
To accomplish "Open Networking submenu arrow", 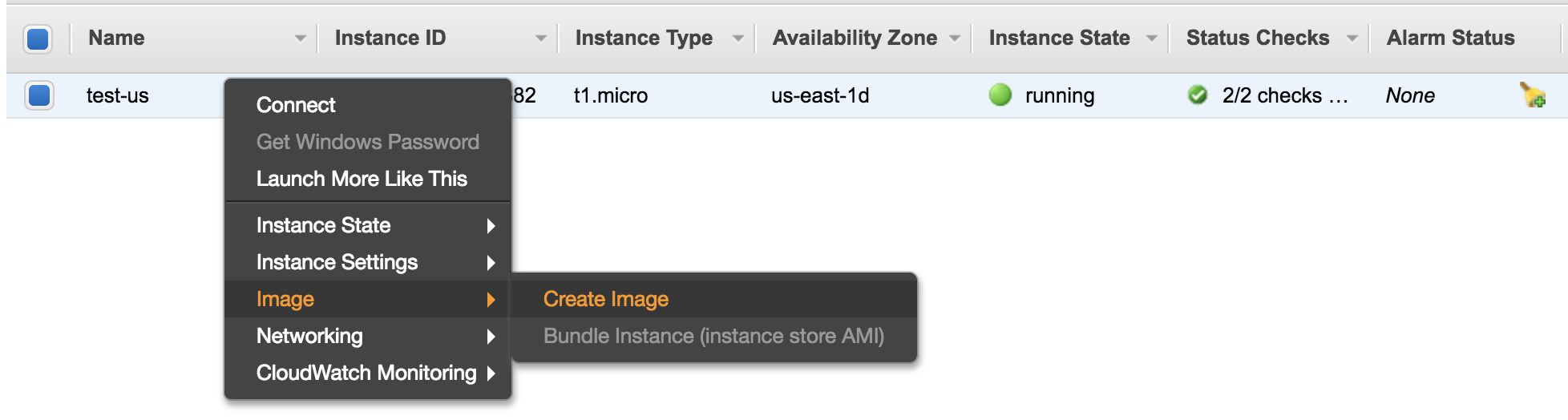I will tap(491, 337).
